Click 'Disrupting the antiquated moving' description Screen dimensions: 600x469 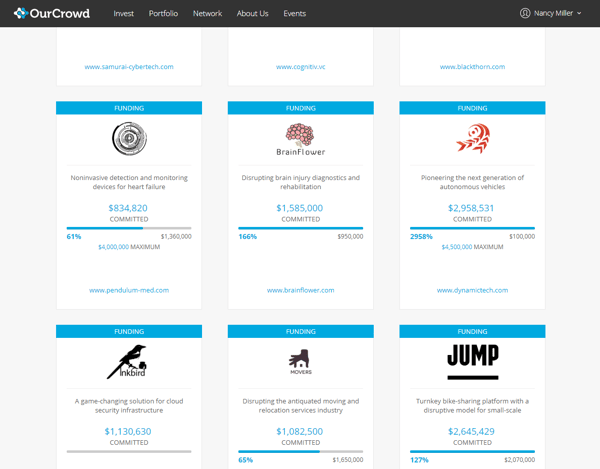(301, 405)
